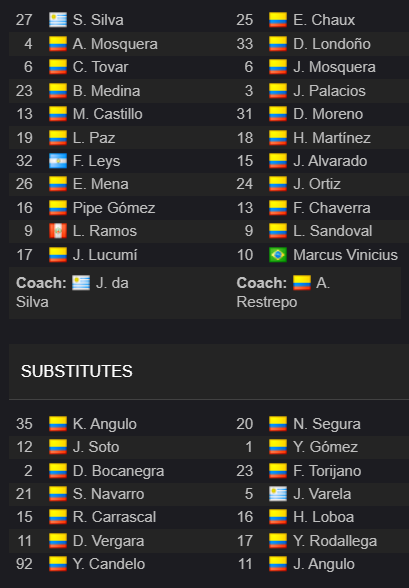409x588 pixels.
Task: Click the Colombia flag beside A. Restrepo
Action: (302, 283)
